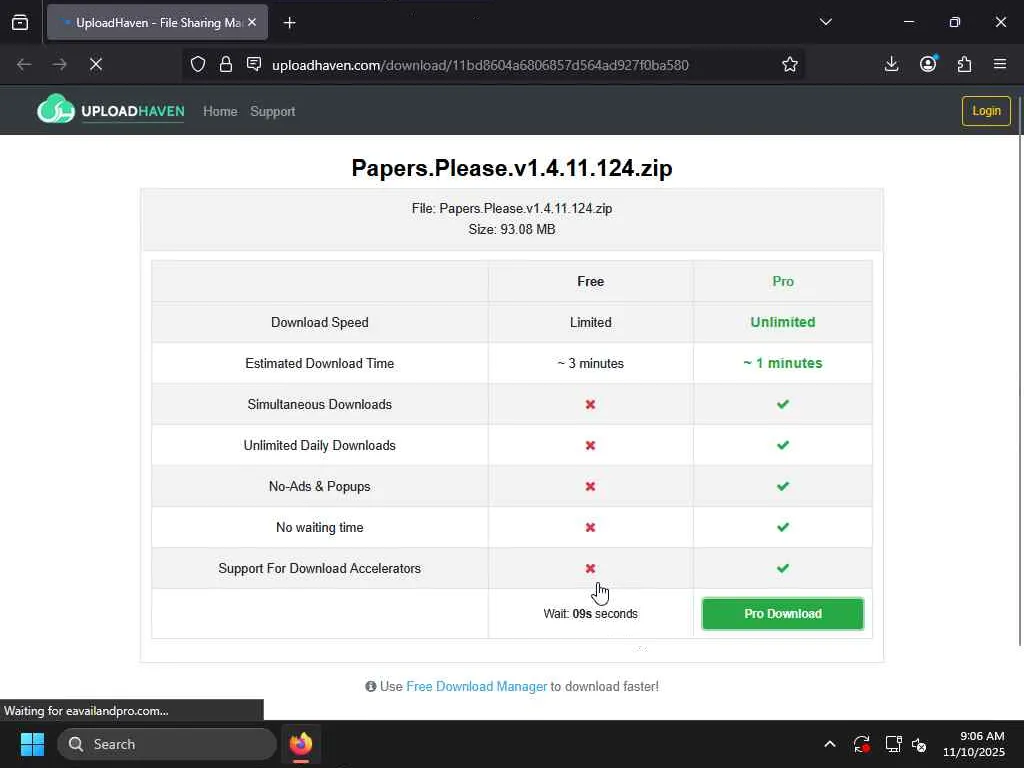Click the Papers.Please.v1.4.11.124.zip heading
The height and width of the screenshot is (768, 1024).
pyautogui.click(x=512, y=168)
